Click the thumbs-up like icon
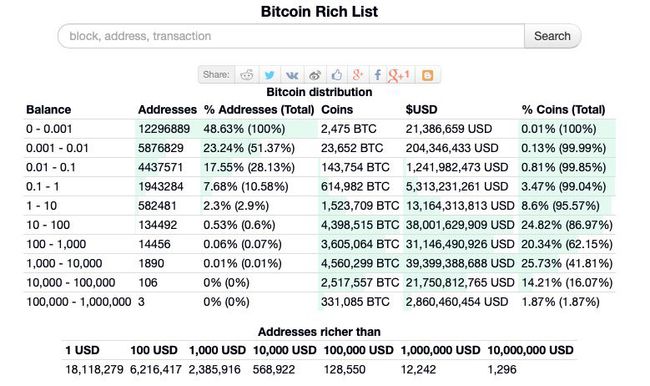Screen dimensions: 650x386 point(337,75)
